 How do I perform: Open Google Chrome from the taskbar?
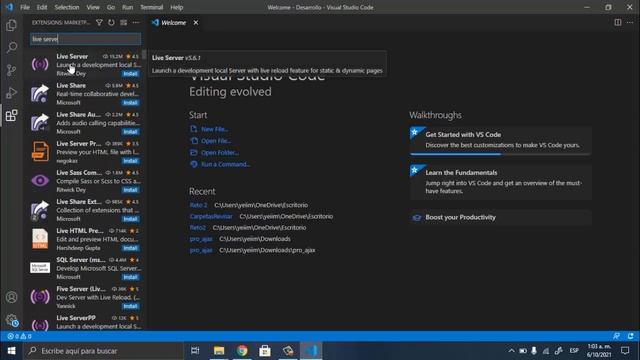click(x=242, y=351)
